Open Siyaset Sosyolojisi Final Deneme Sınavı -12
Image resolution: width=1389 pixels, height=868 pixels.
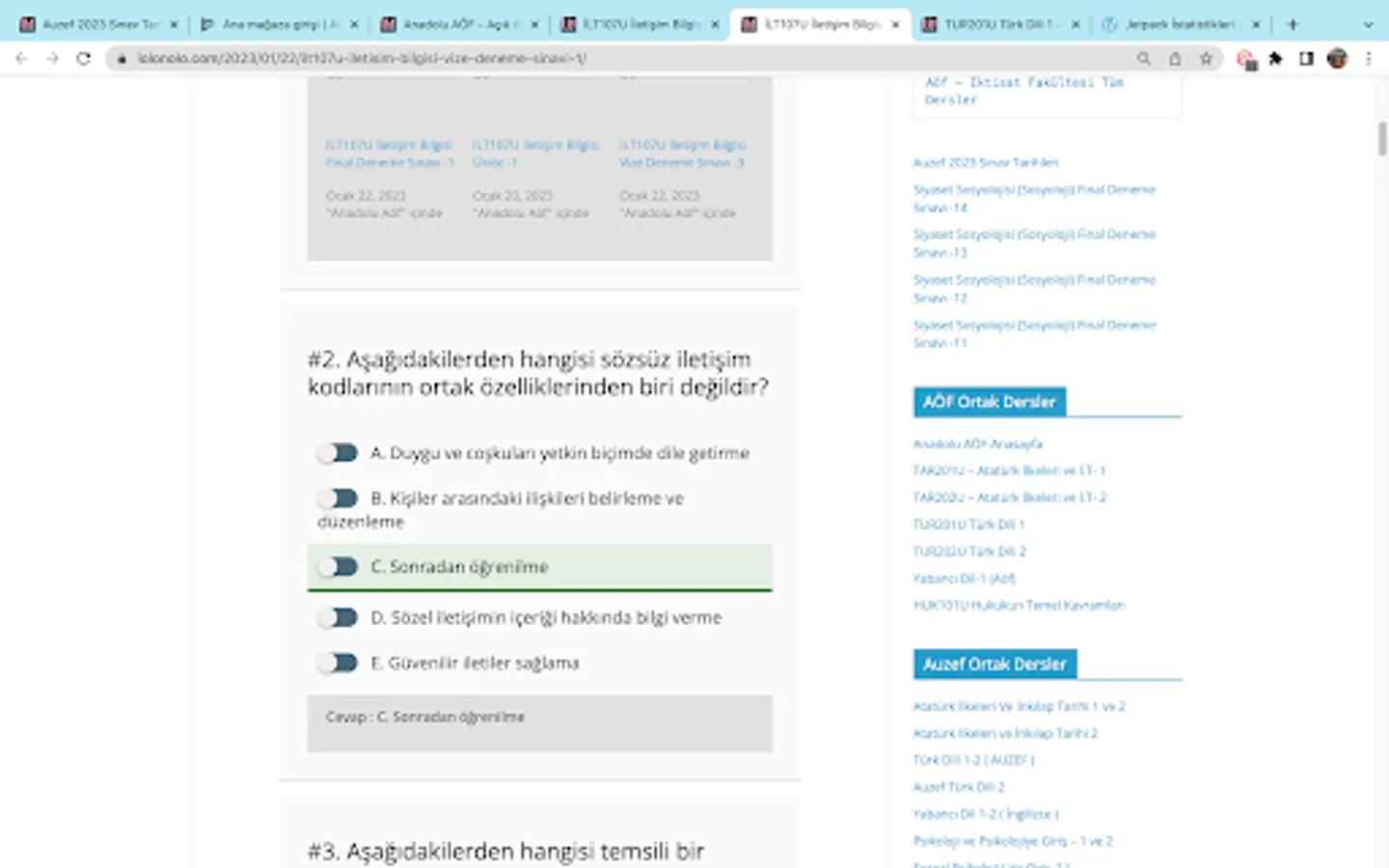click(x=1034, y=288)
